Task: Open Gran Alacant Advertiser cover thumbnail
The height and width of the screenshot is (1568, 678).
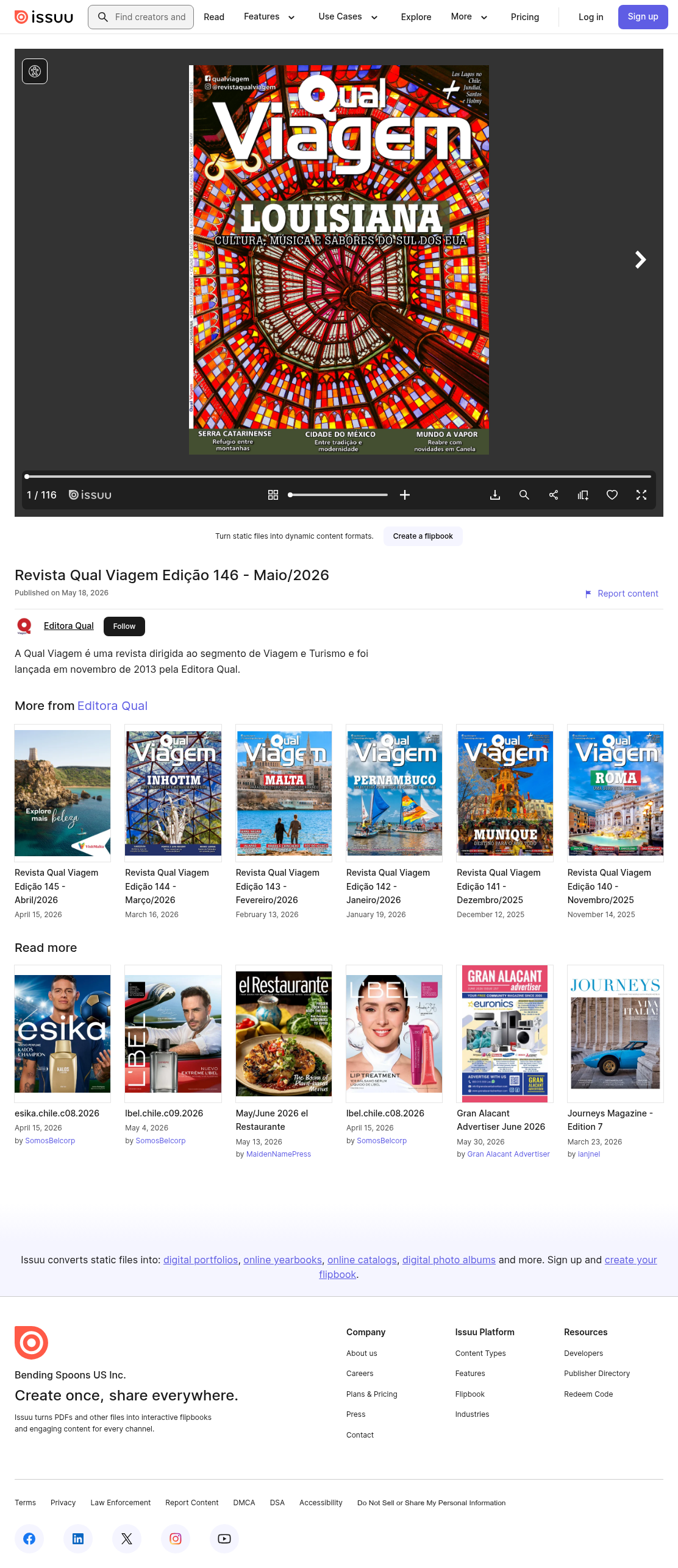Action: 505,1034
